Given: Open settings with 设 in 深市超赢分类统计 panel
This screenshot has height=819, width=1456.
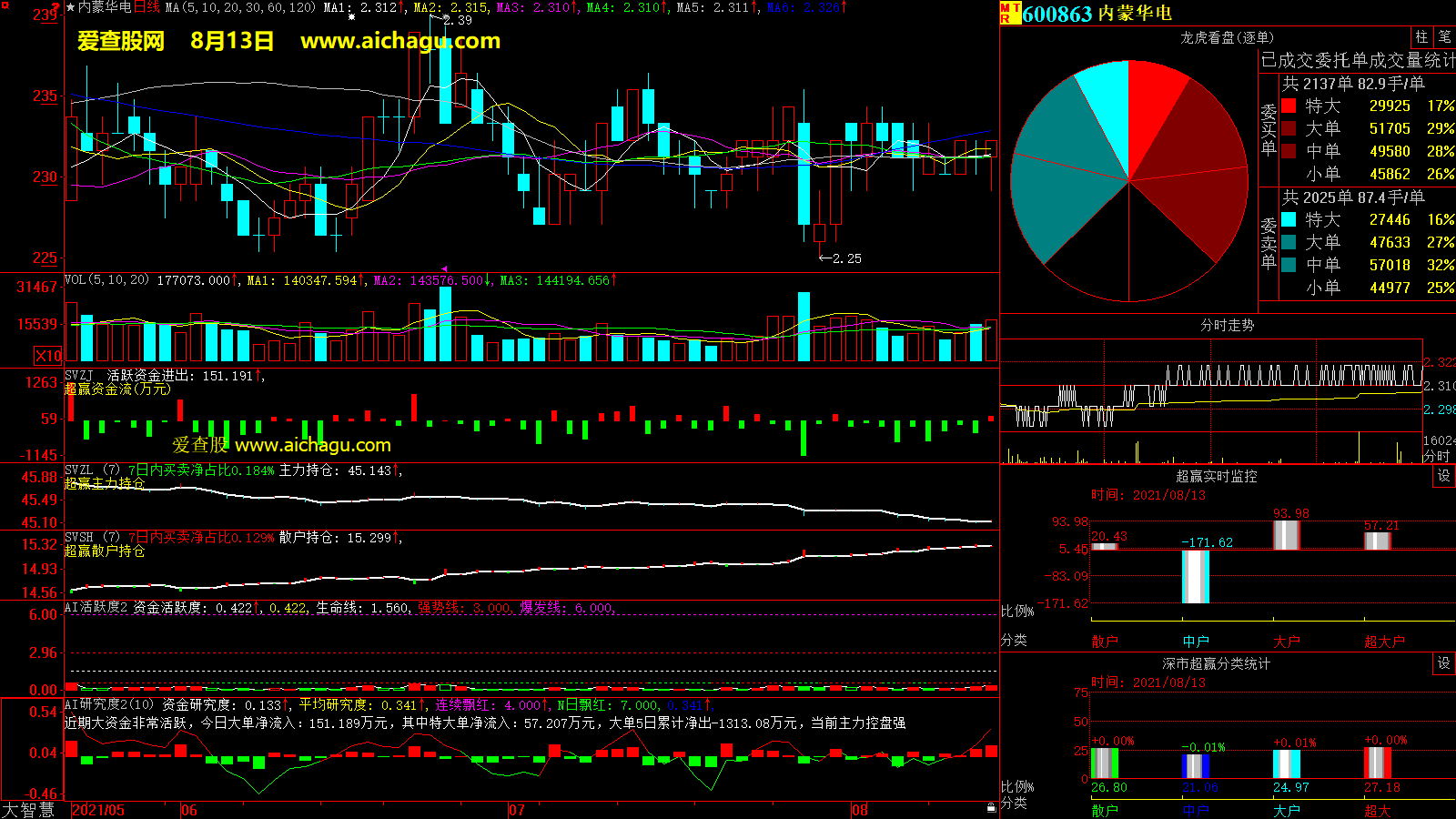Looking at the screenshot, I should (1443, 663).
